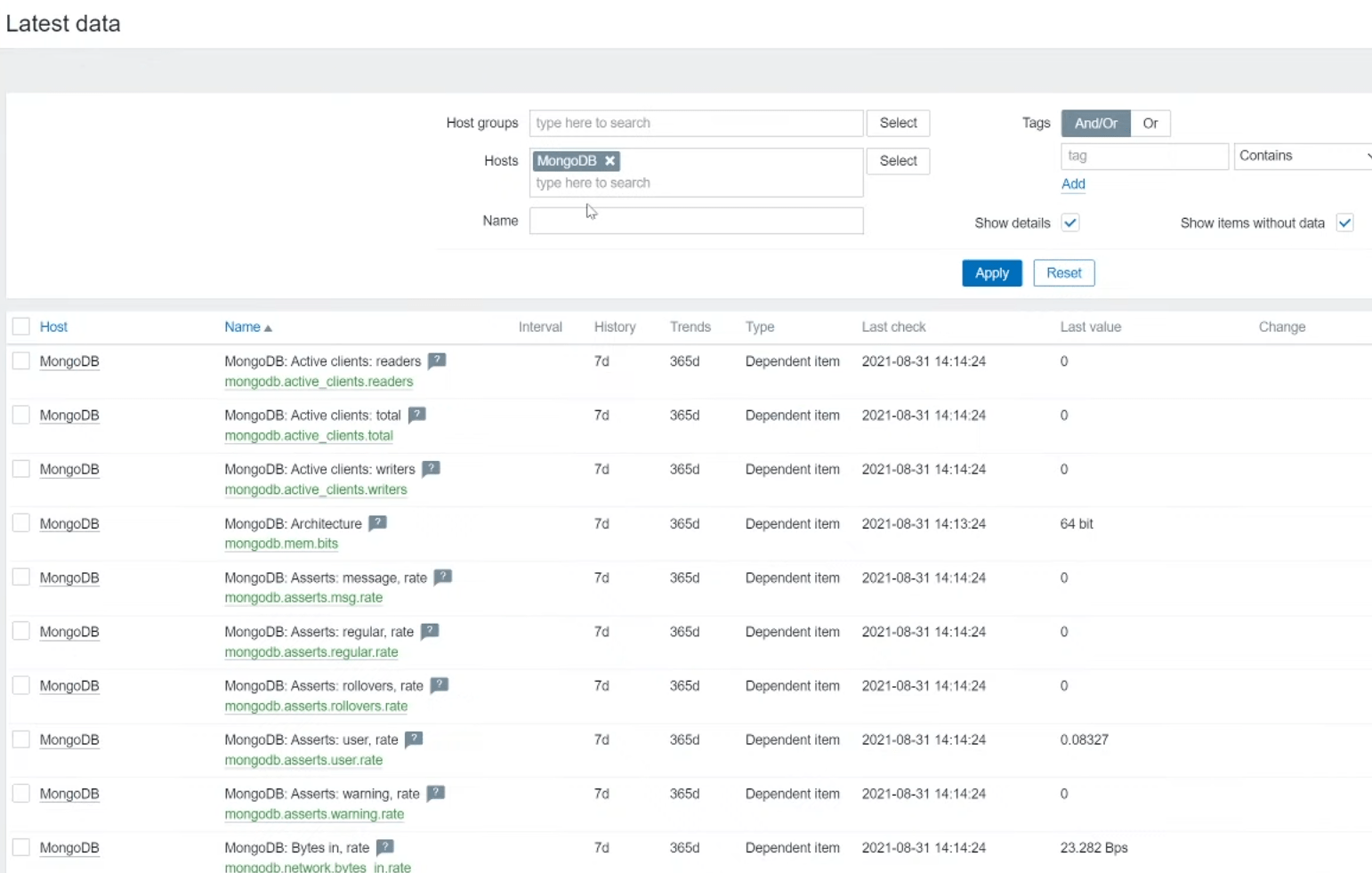Screen dimensions: 1372x873
Task: Open mongodb.asserts.user.rate item key link
Action: (303, 761)
